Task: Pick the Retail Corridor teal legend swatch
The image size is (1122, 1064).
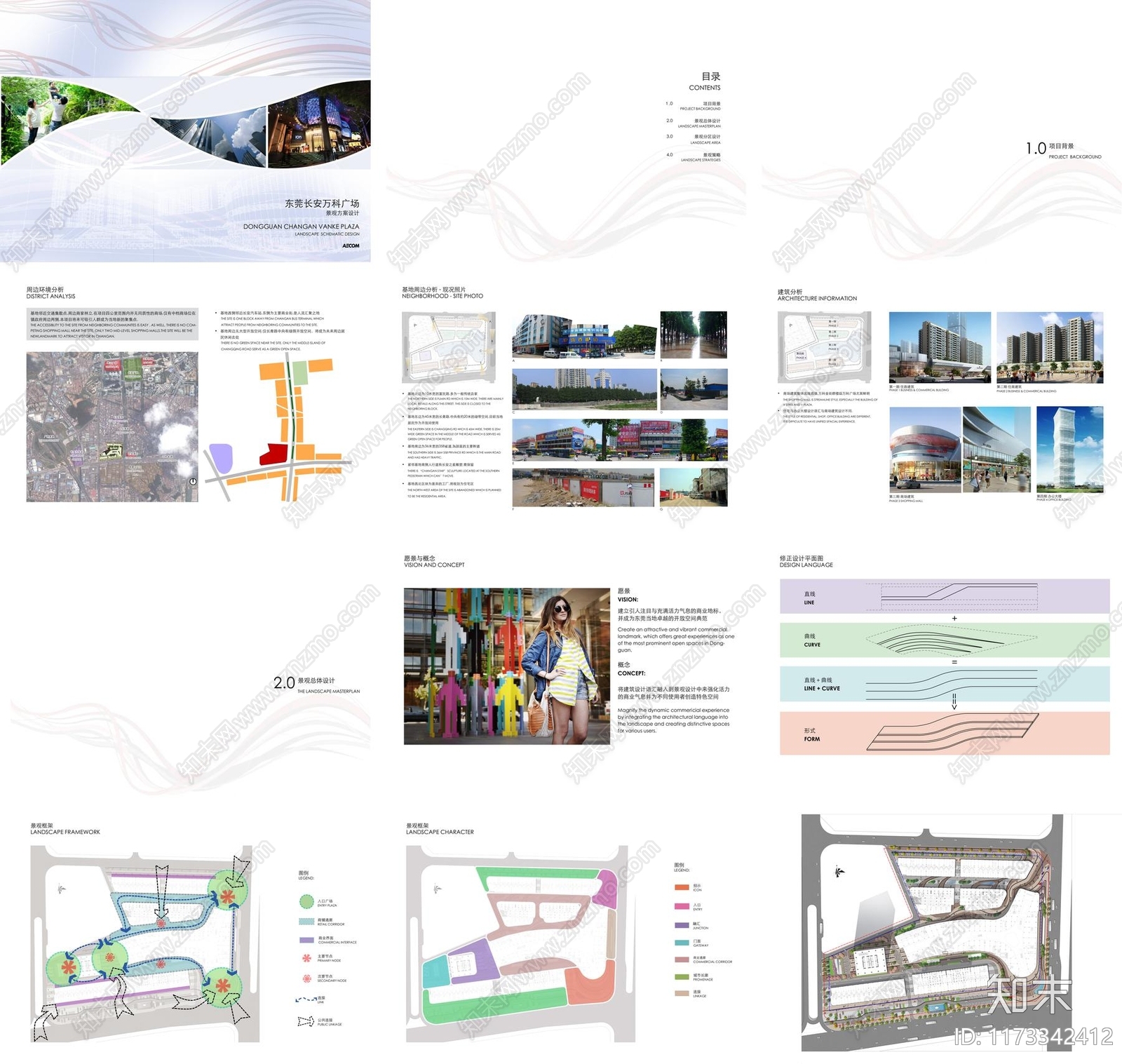Action: (306, 921)
